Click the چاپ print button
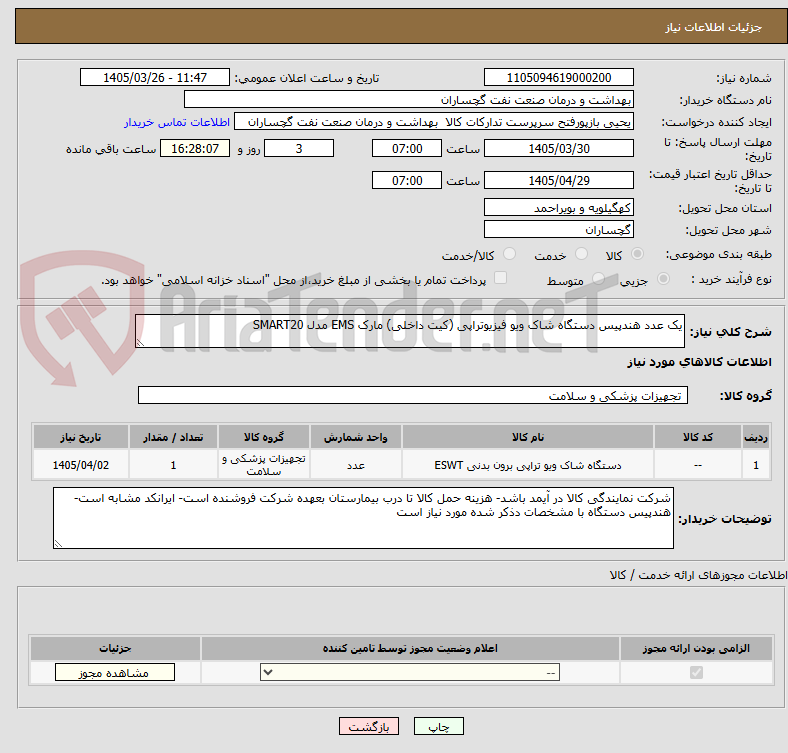This screenshot has height=753, width=788. pos(439,727)
